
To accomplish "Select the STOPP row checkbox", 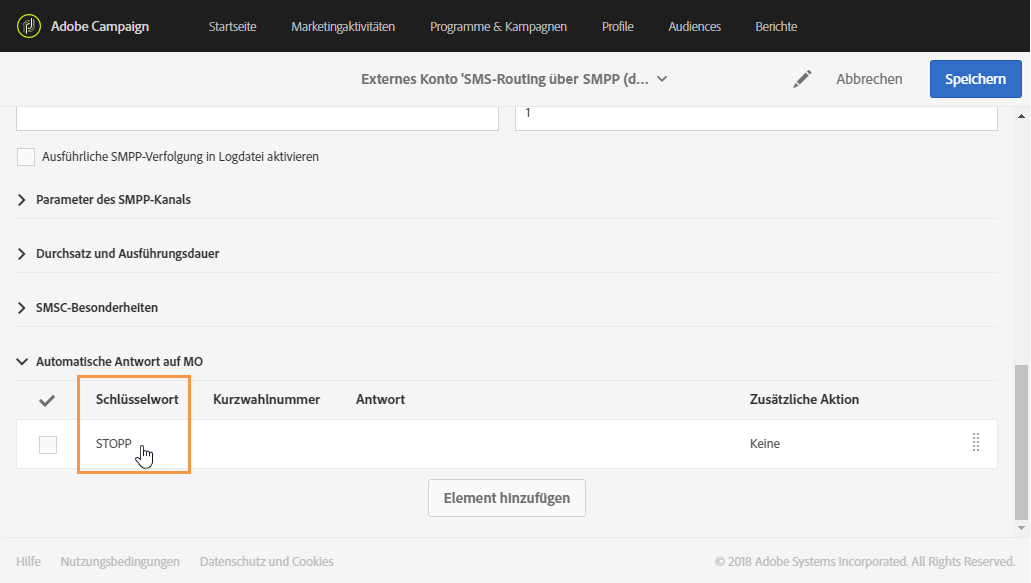I will point(48,444).
